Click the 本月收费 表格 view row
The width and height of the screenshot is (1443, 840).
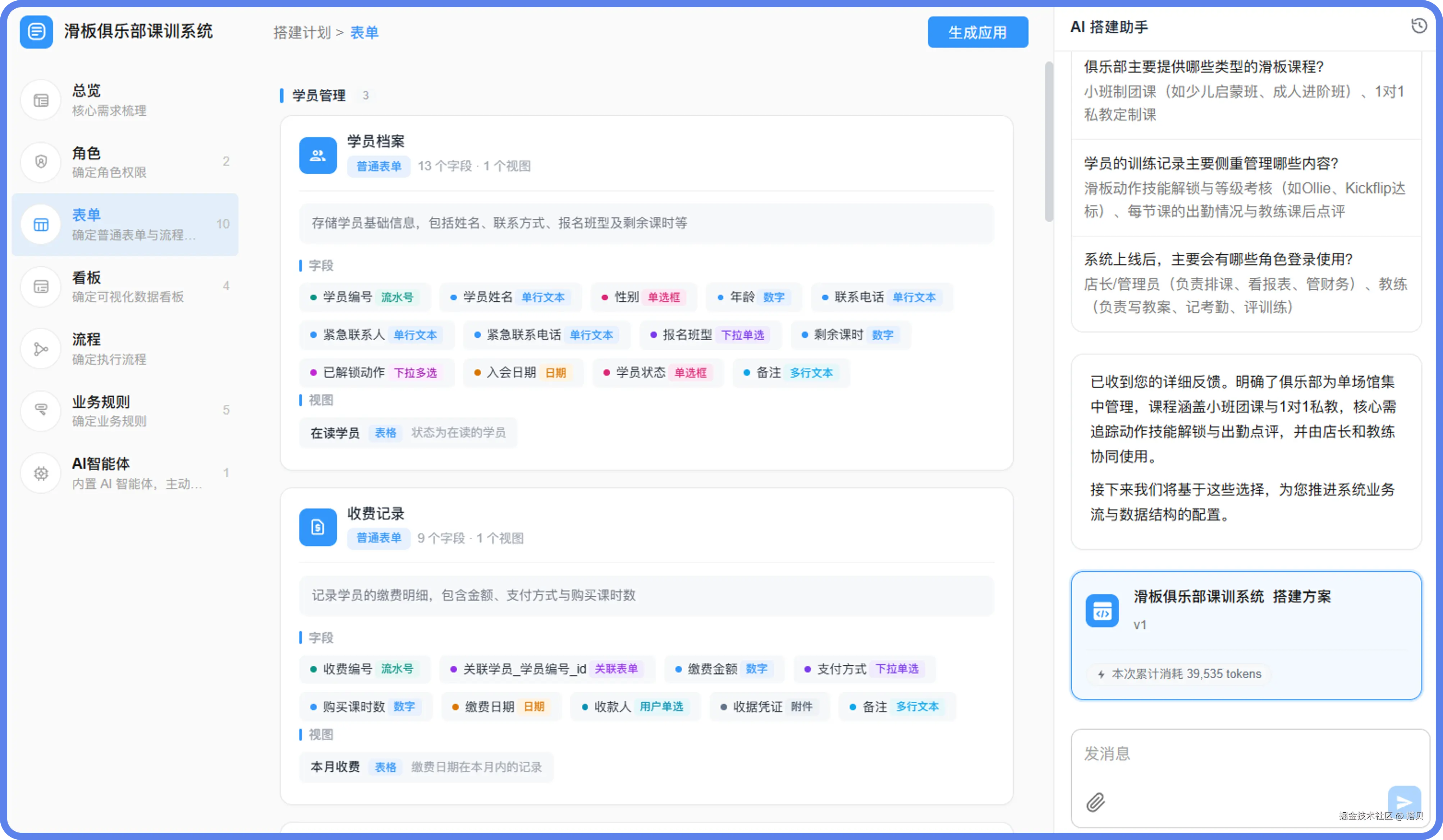(x=426, y=767)
